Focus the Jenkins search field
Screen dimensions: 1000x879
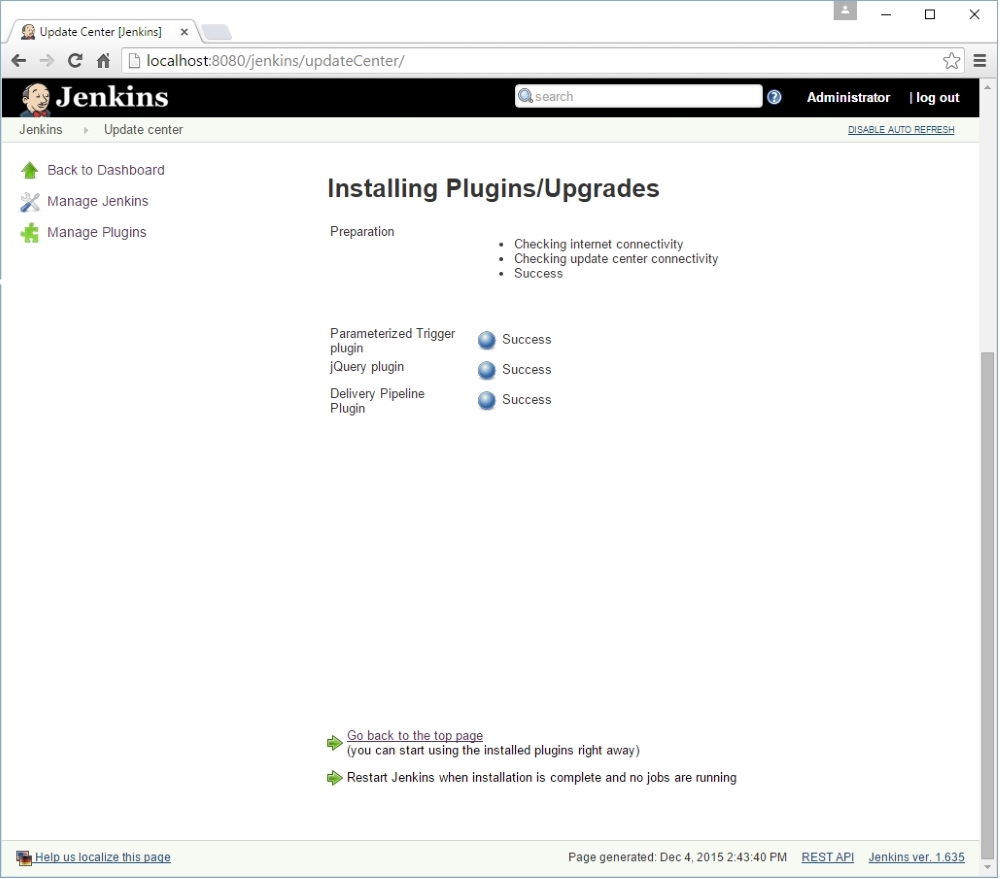point(638,96)
